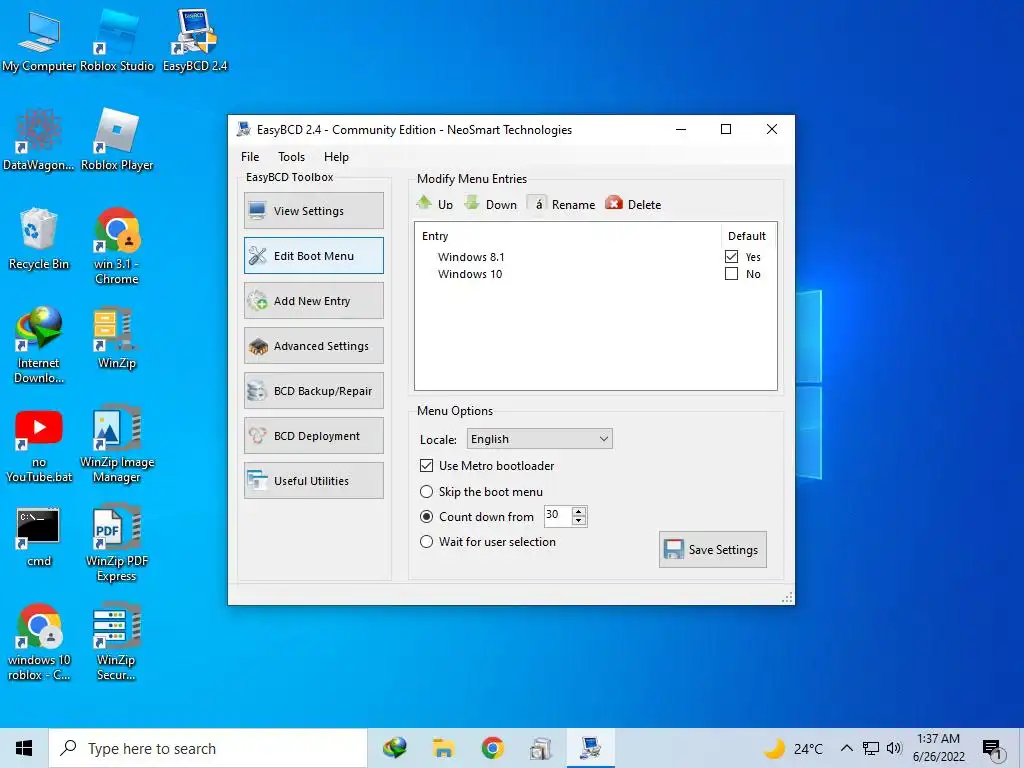The height and width of the screenshot is (768, 1024).
Task: Select windows 10 roblox Chrome shortcut
Action: point(39,643)
